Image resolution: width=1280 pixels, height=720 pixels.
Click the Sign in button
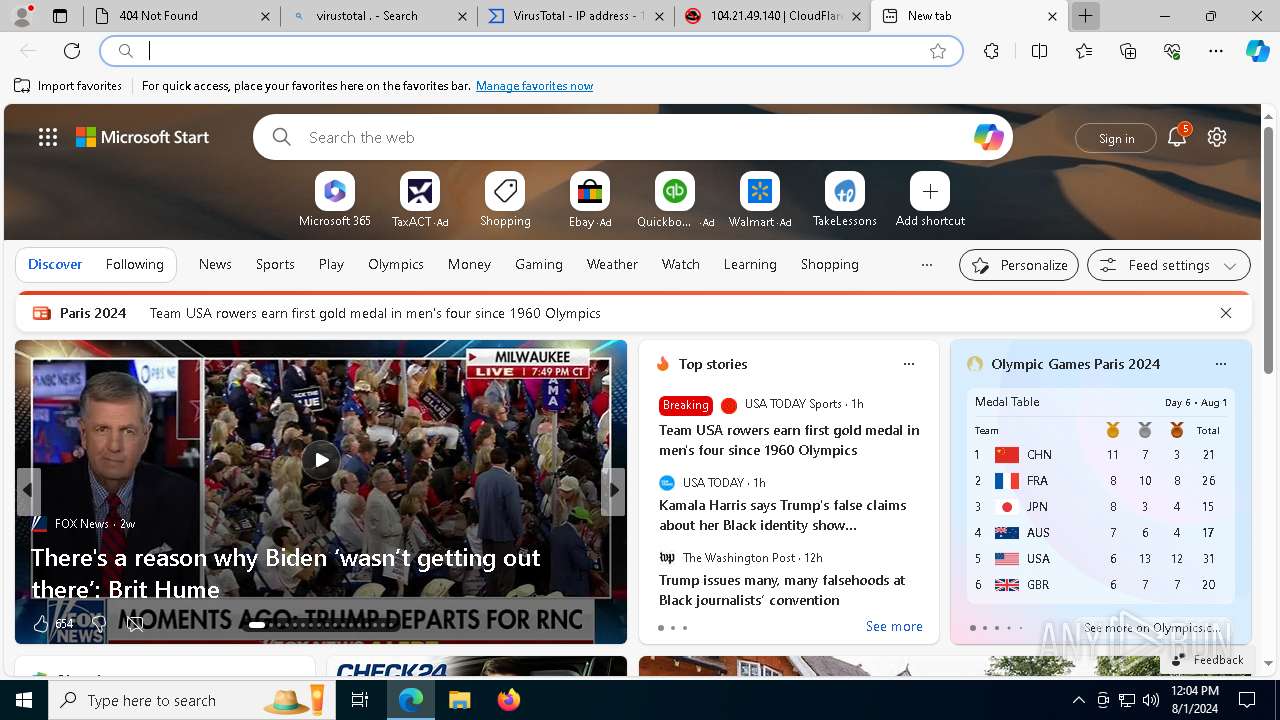1116,138
